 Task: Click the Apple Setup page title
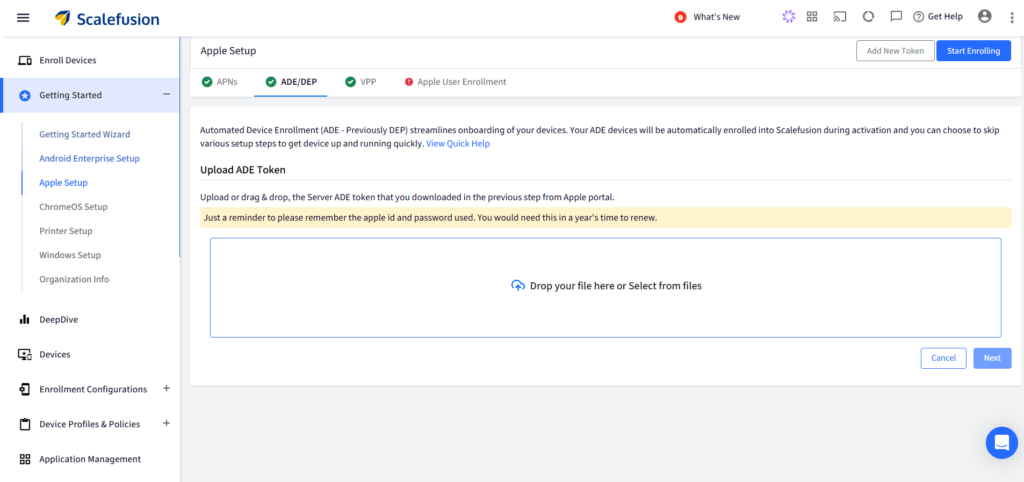click(x=228, y=51)
